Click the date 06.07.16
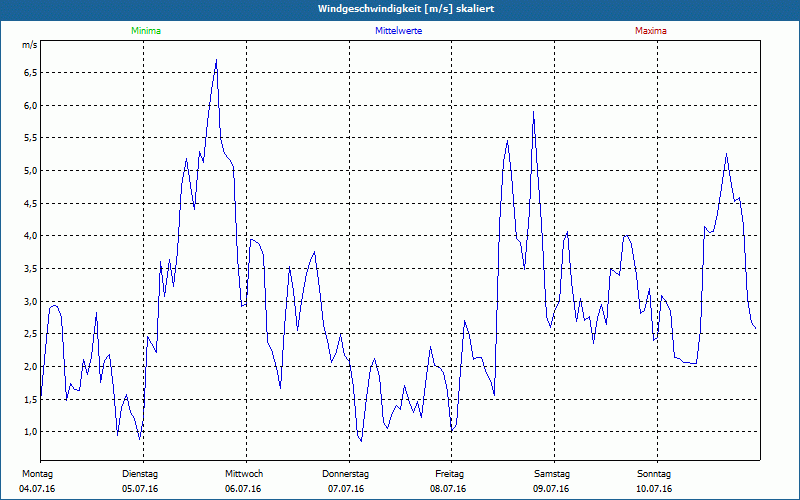This screenshot has height=500, width=800. (243, 489)
